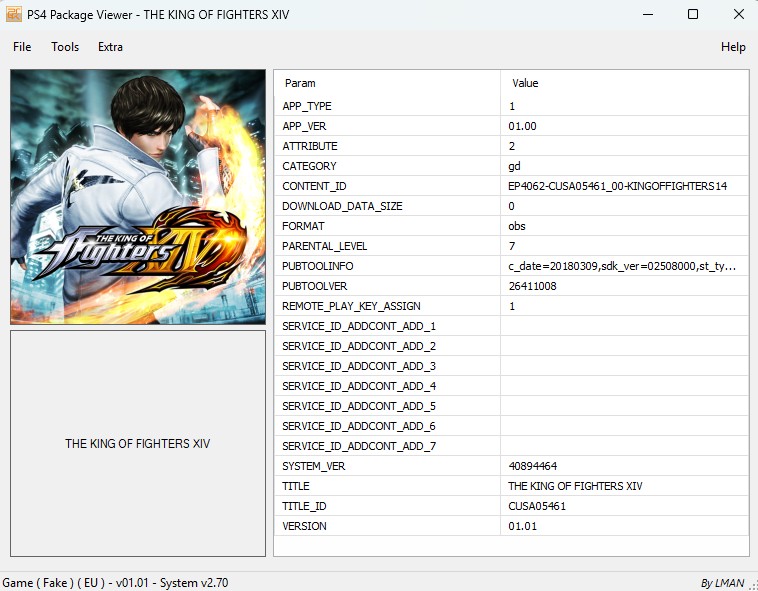Open the File menu
Image resolution: width=758 pixels, height=591 pixels.
tap(22, 47)
